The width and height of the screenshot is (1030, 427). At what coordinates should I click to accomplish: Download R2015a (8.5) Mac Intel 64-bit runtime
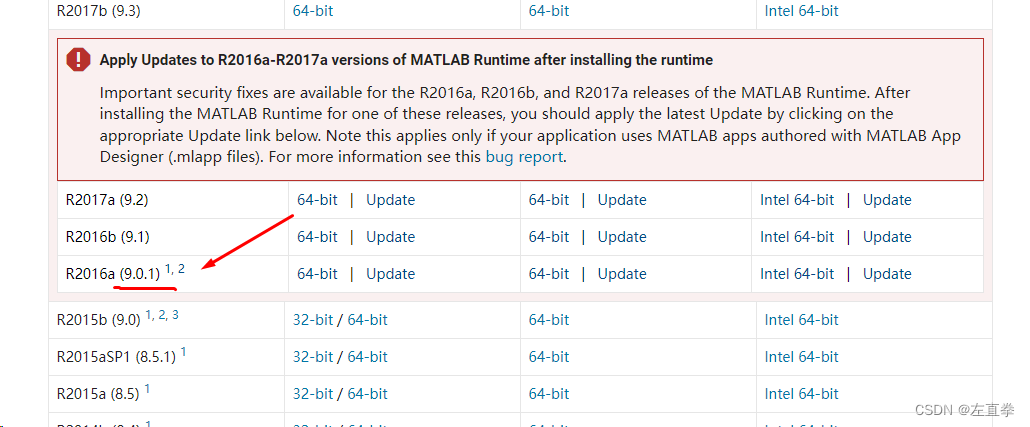(801, 393)
